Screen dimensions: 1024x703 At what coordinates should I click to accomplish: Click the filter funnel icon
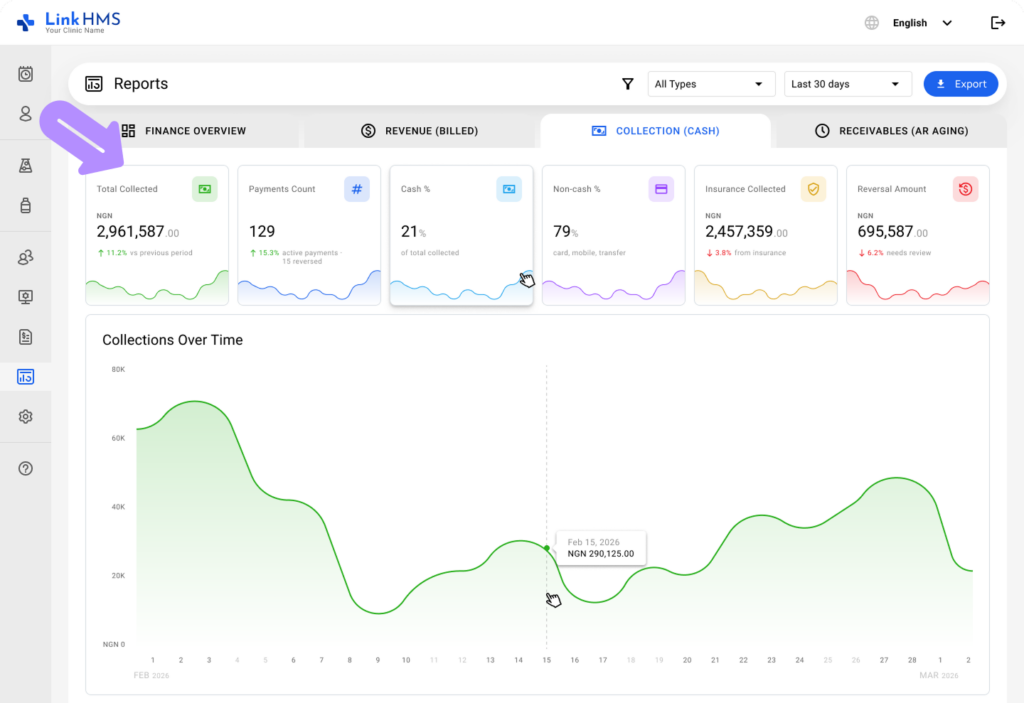tap(628, 84)
